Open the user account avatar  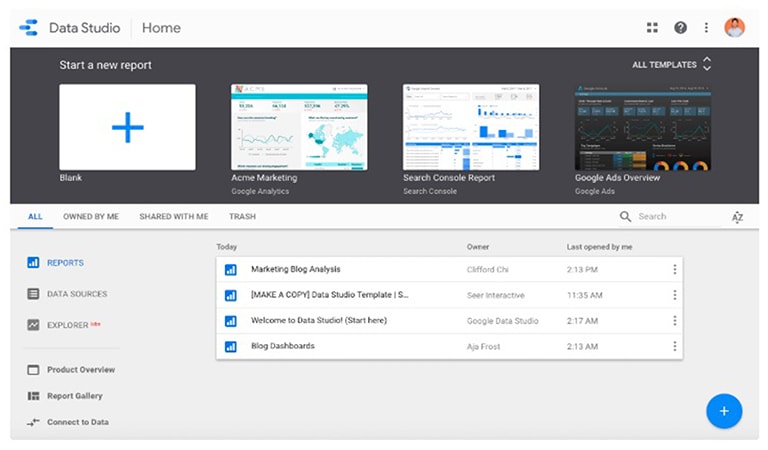(x=734, y=27)
